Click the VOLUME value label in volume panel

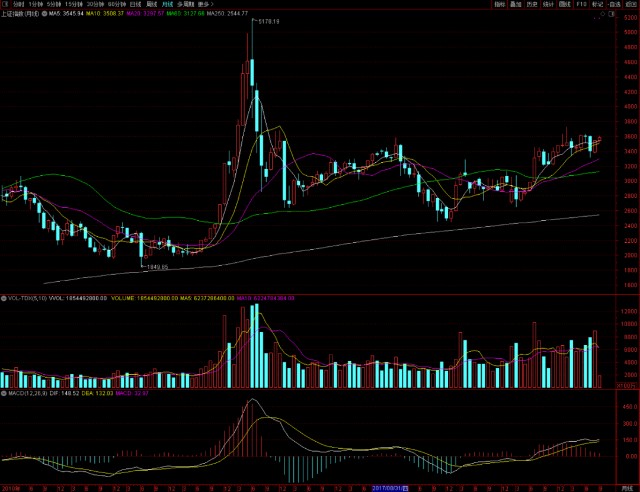click(144, 298)
